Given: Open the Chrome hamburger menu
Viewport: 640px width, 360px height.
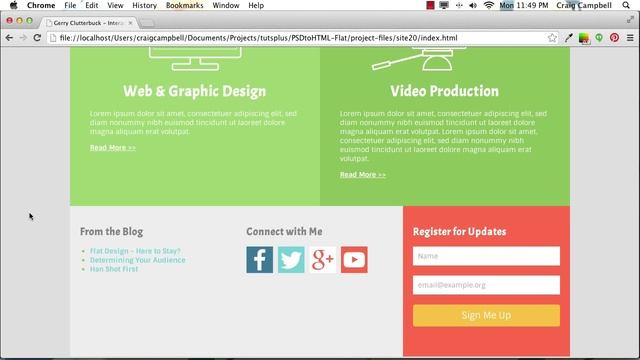Looking at the screenshot, I should click(x=630, y=38).
